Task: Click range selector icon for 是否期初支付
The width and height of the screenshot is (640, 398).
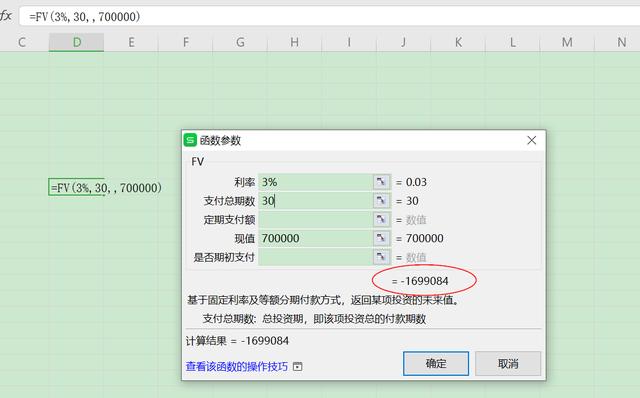Action: [381, 257]
